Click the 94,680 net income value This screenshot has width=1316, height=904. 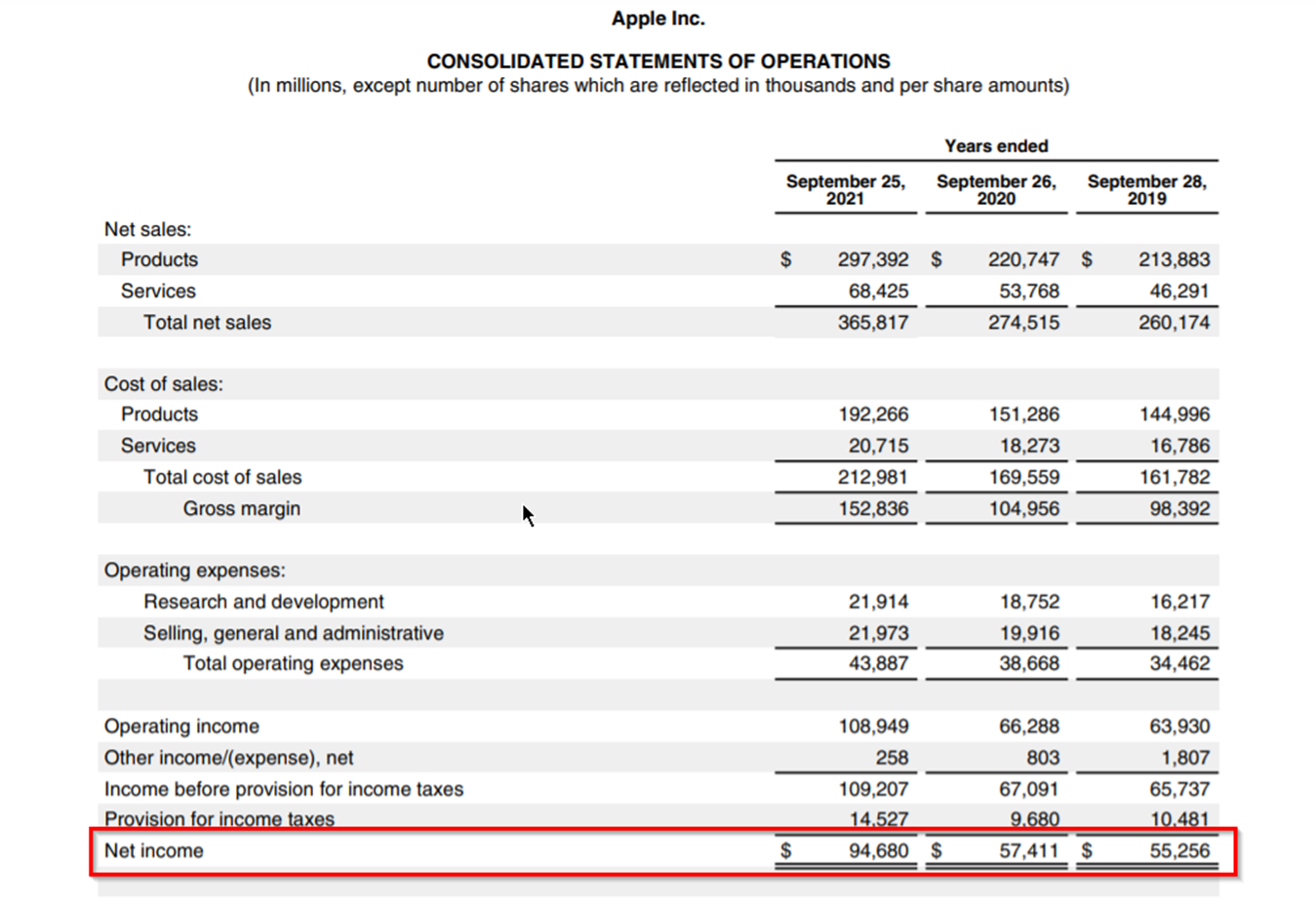coord(878,850)
